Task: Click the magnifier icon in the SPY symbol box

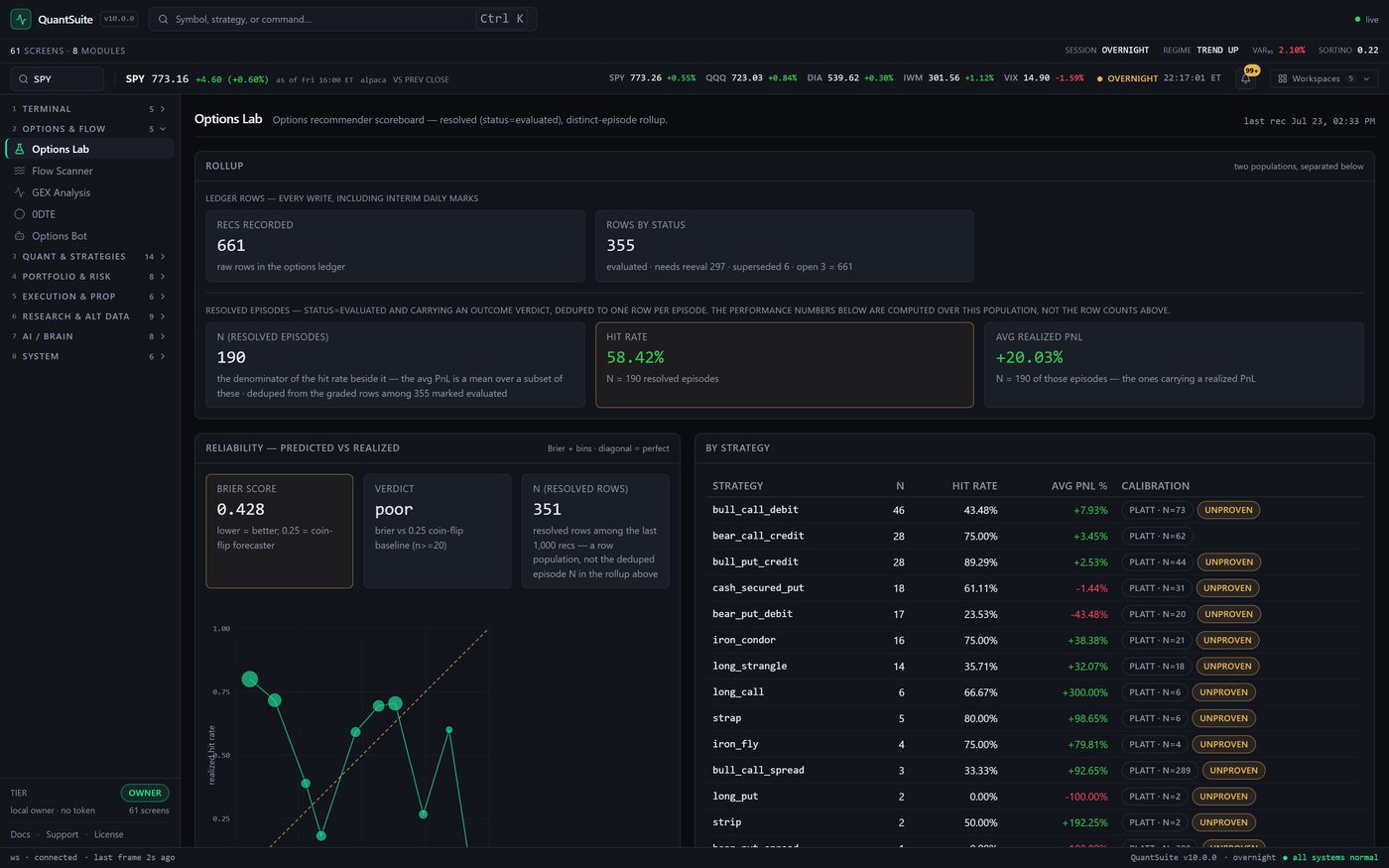Action: [x=23, y=79]
